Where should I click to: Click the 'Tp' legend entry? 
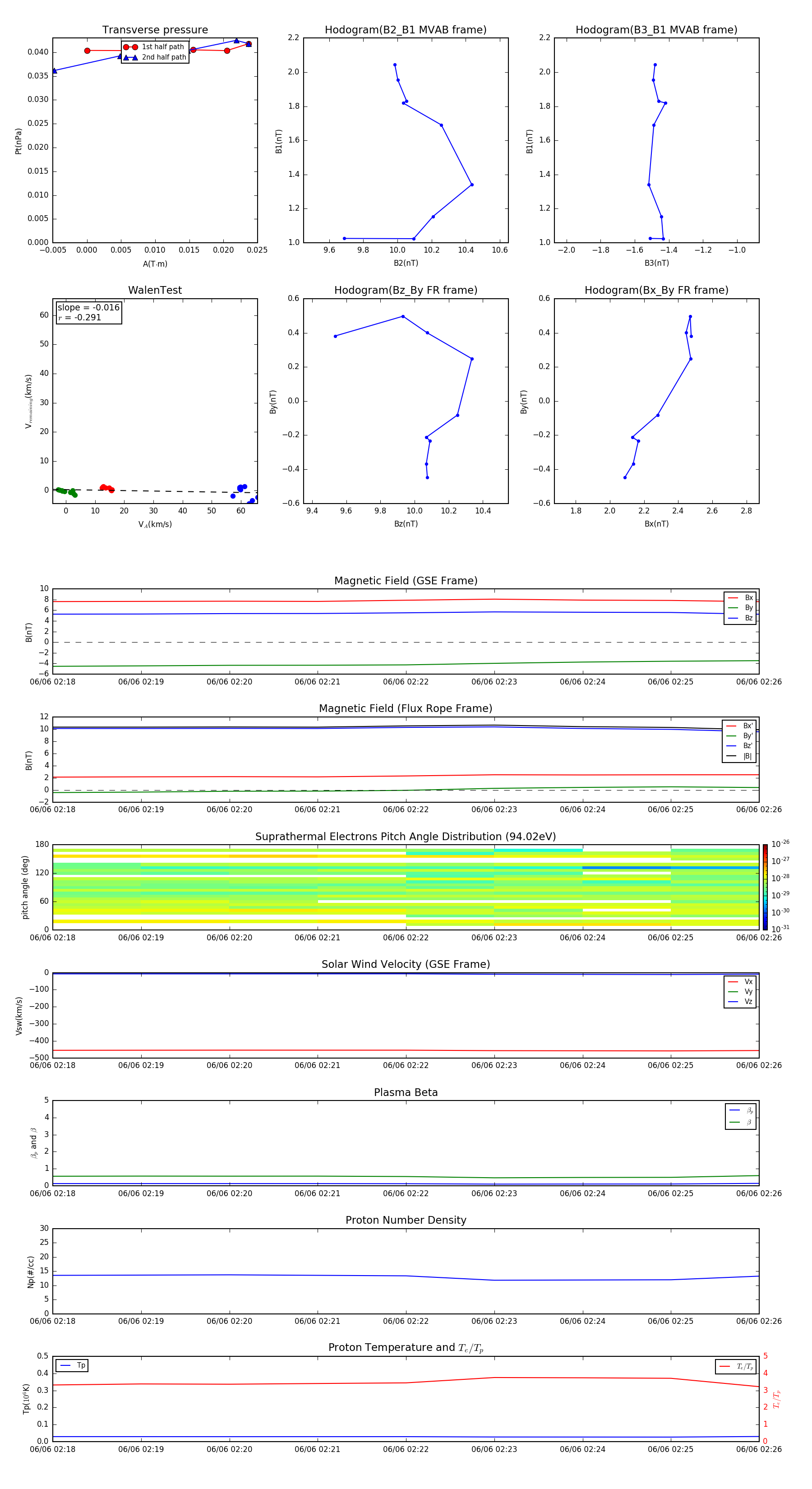[72, 1366]
